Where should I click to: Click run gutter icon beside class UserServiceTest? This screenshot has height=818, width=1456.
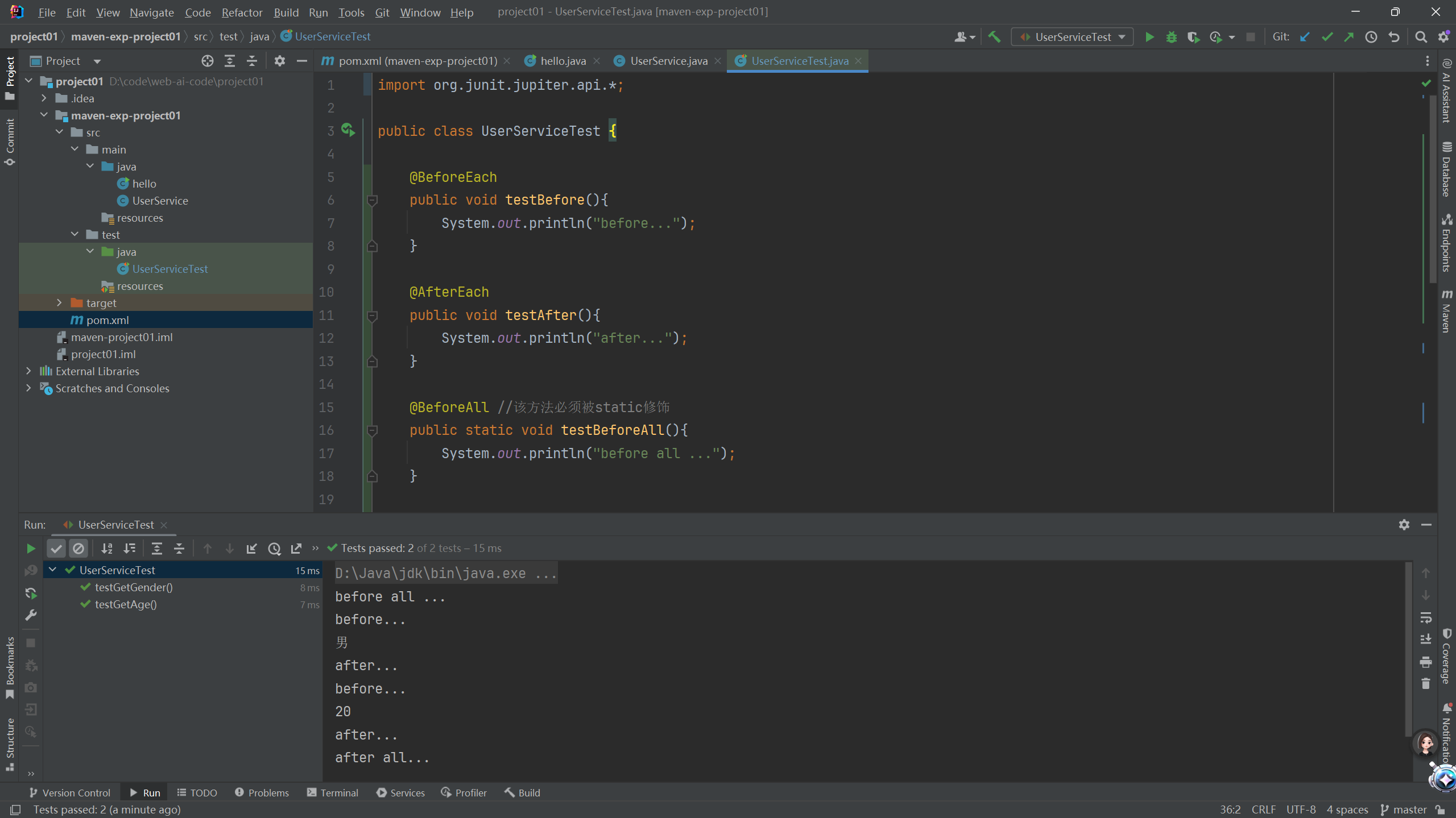tap(348, 130)
